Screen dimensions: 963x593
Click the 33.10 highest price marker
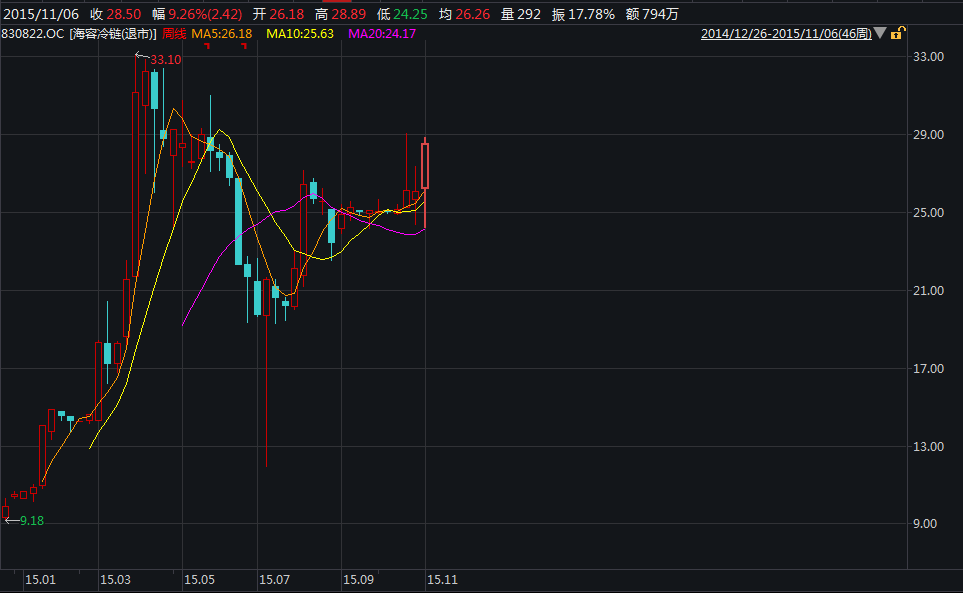(165, 60)
